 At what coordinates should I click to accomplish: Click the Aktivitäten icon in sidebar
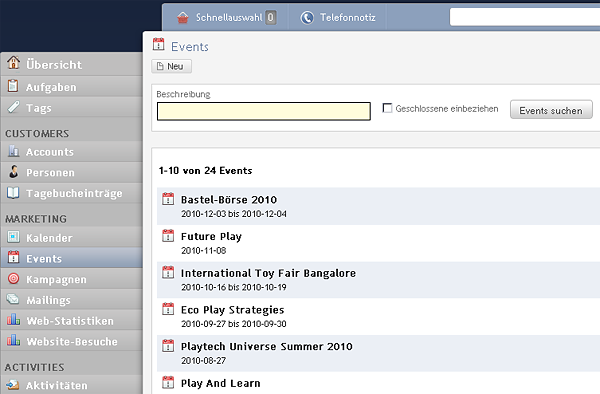pyautogui.click(x=13, y=384)
